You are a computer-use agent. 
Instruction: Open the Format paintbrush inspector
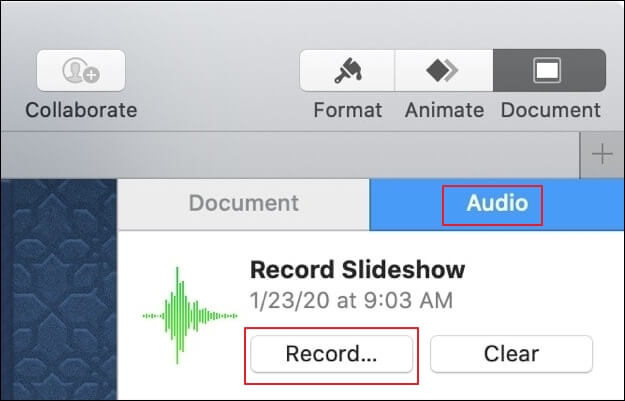347,71
